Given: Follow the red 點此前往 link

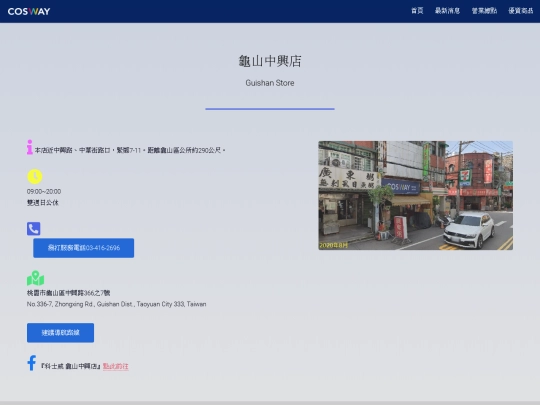Looking at the screenshot, I should [x=115, y=366].
